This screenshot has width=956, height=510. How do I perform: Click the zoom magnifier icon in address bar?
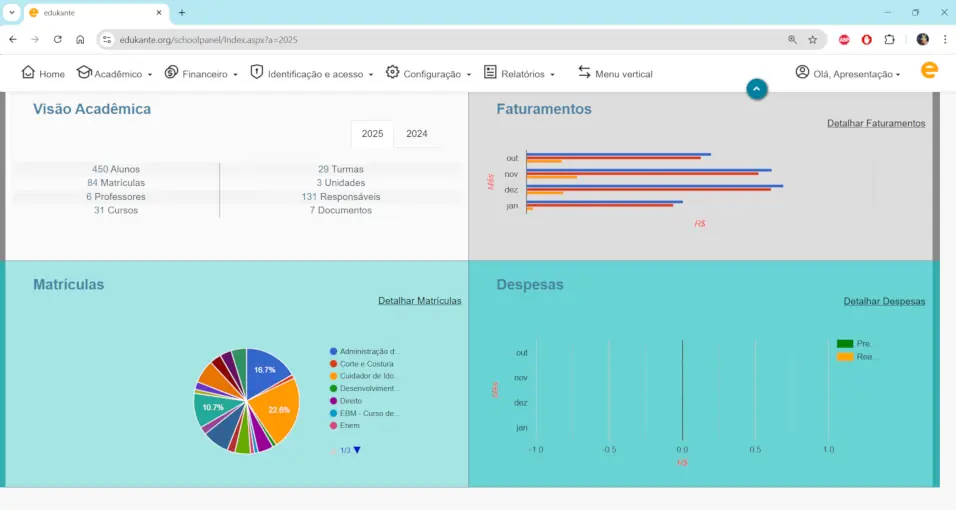point(792,40)
